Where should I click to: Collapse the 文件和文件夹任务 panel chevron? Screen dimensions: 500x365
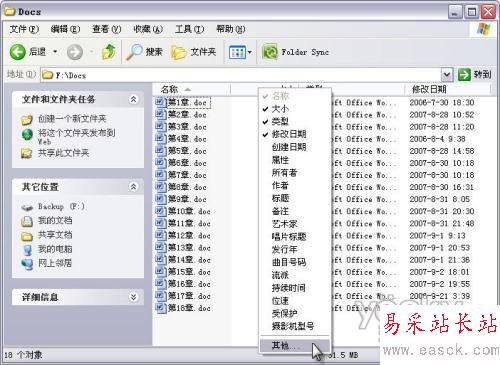[133, 99]
